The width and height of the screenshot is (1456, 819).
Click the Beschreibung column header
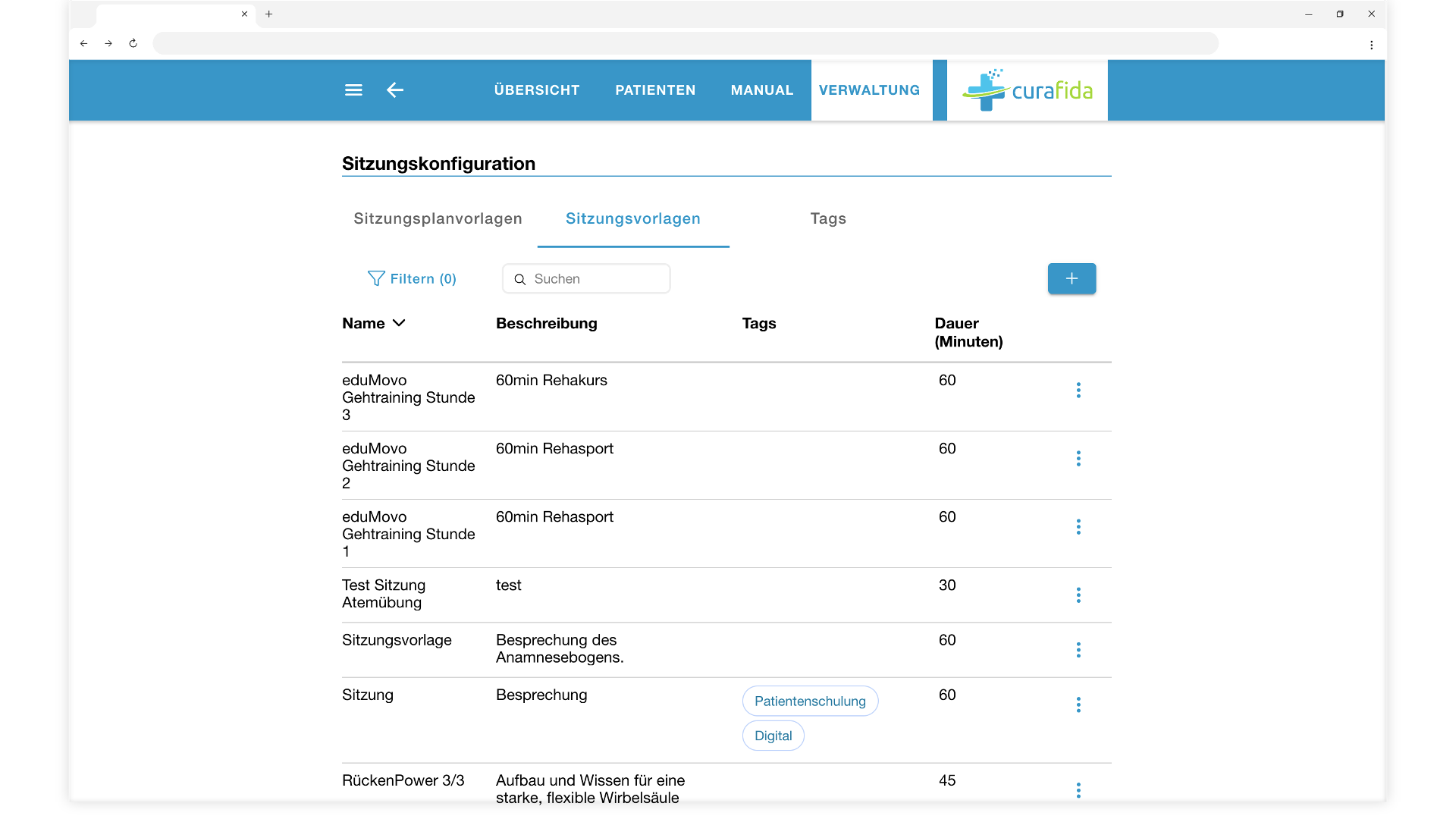(546, 323)
